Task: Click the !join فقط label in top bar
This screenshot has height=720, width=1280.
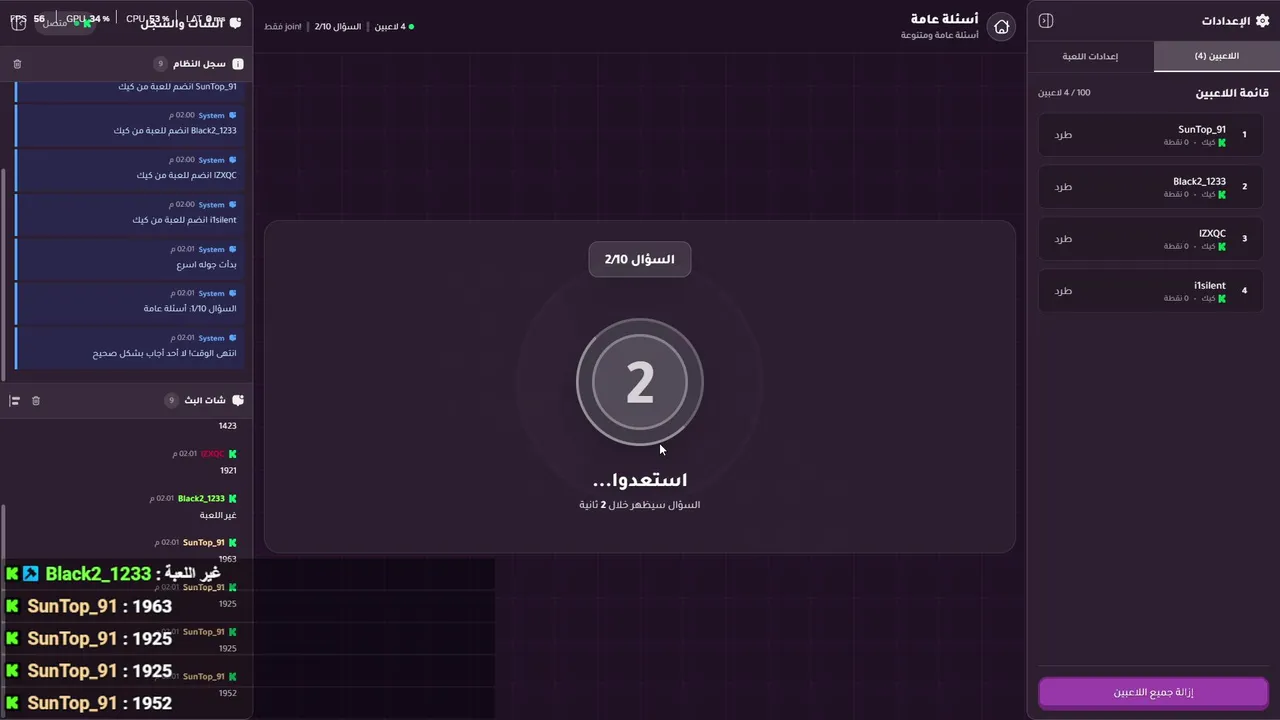Action: 283,27
